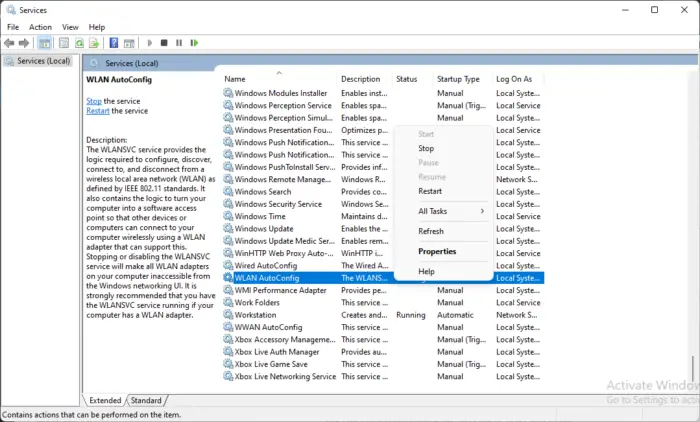Select Xbox Live Networking Service row
The image size is (700, 422).
pos(383,376)
